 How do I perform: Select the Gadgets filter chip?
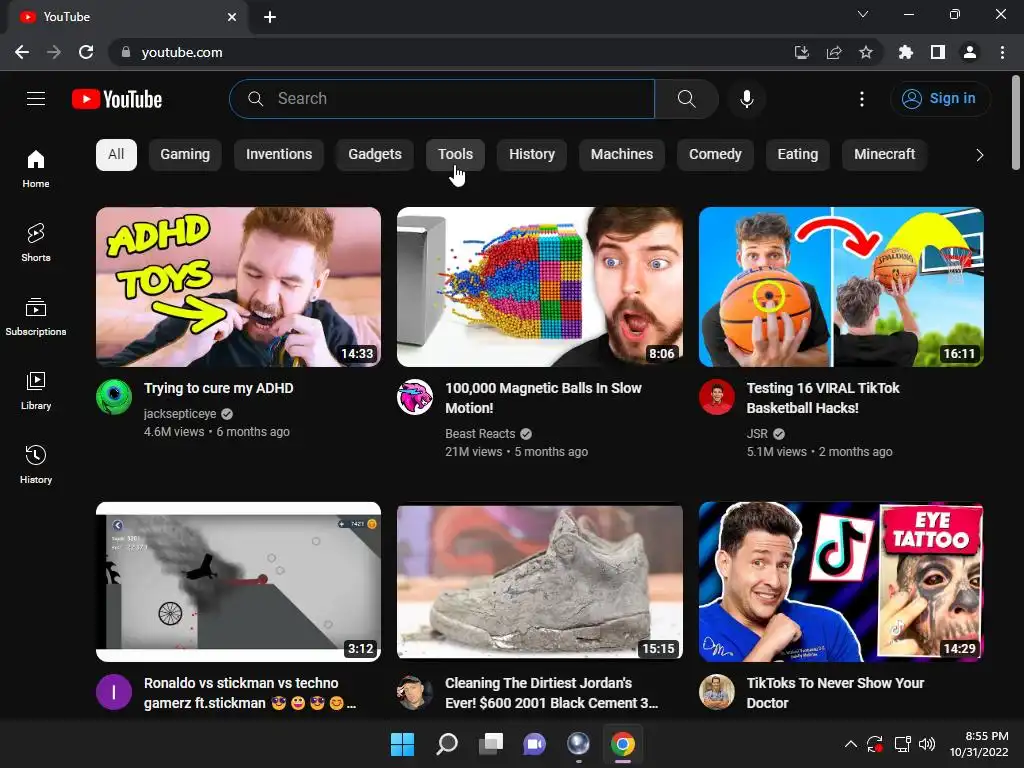pyautogui.click(x=375, y=155)
